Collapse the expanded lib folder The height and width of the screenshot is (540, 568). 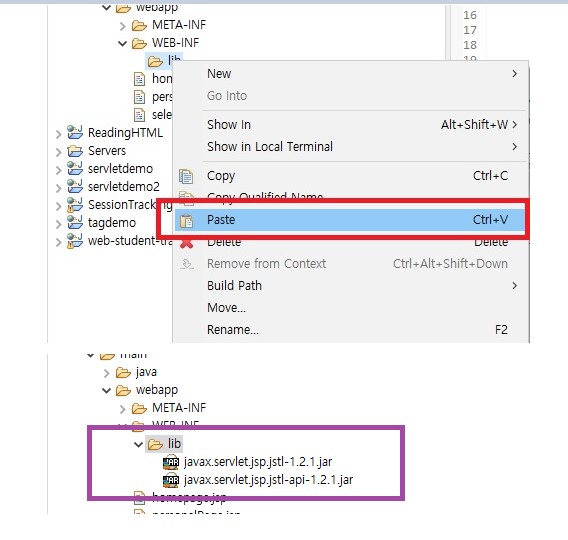138,444
